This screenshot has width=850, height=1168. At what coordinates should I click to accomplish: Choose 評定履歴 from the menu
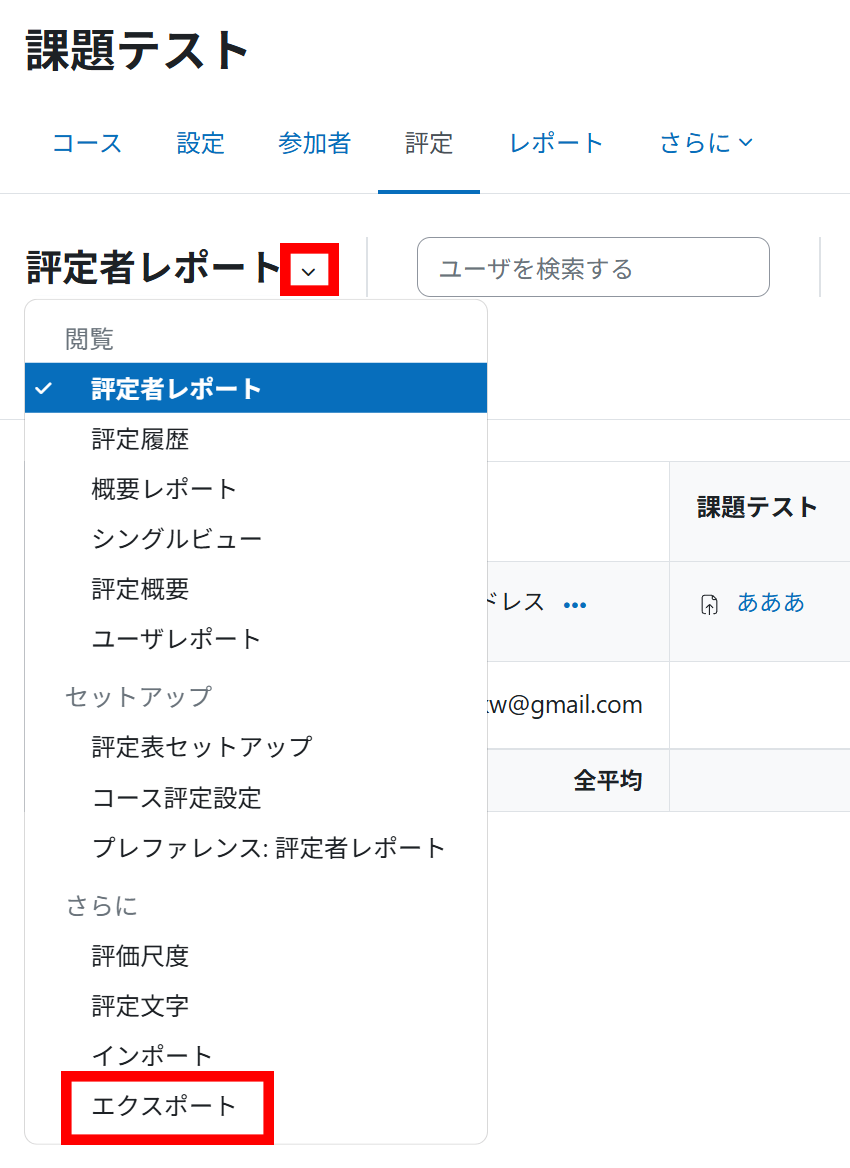(x=140, y=439)
